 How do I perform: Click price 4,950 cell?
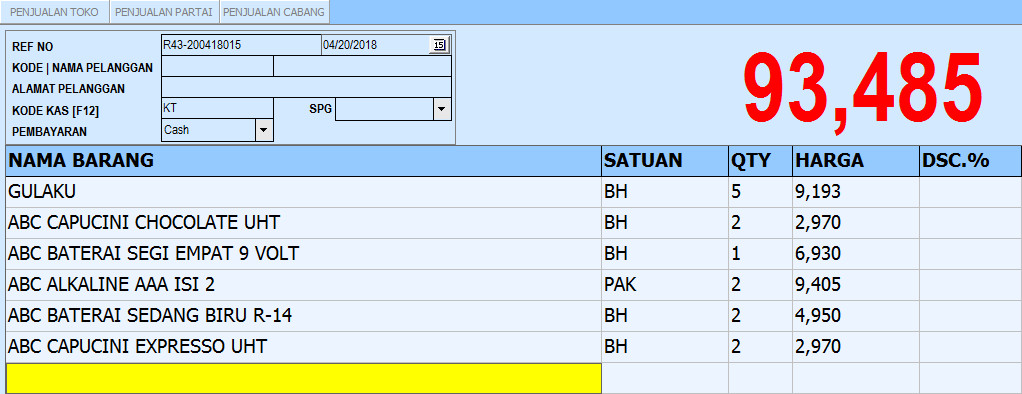tap(856, 316)
